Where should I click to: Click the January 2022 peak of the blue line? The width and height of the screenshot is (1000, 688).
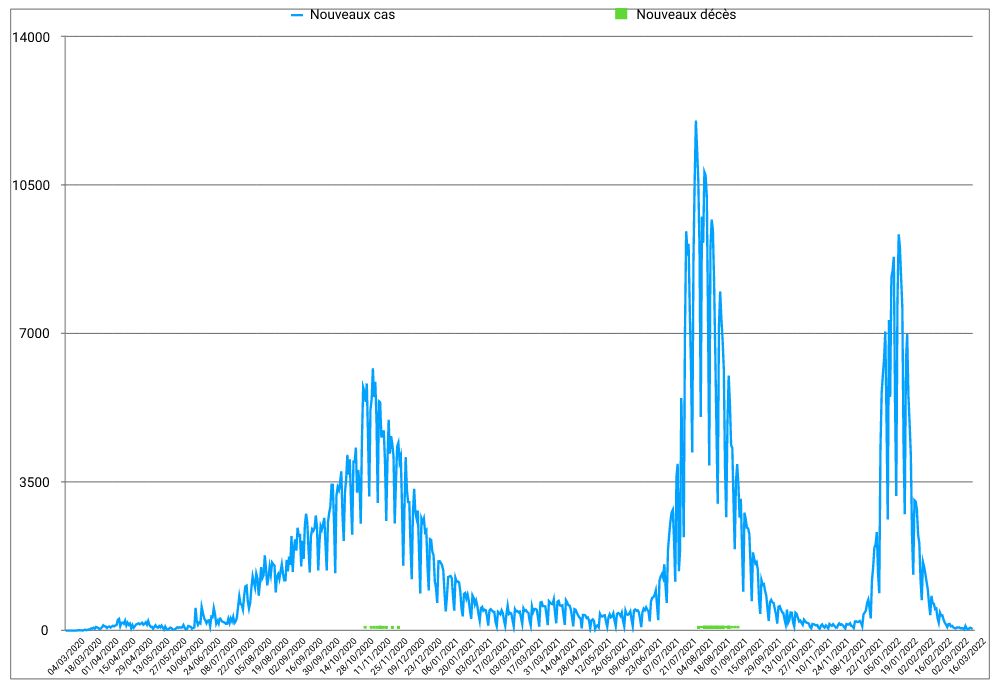tap(899, 236)
